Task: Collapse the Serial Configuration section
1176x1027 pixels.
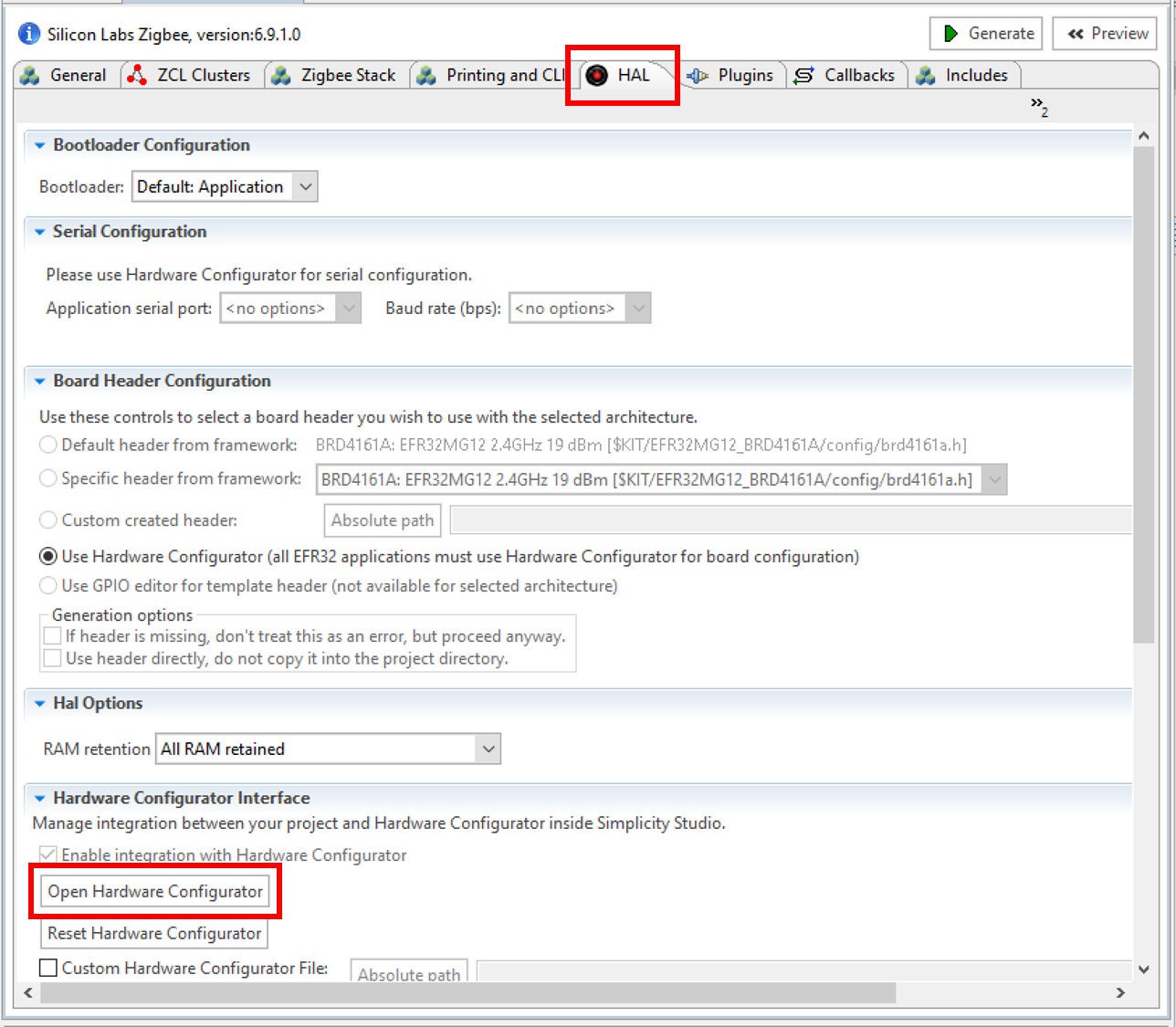Action: click(x=39, y=232)
